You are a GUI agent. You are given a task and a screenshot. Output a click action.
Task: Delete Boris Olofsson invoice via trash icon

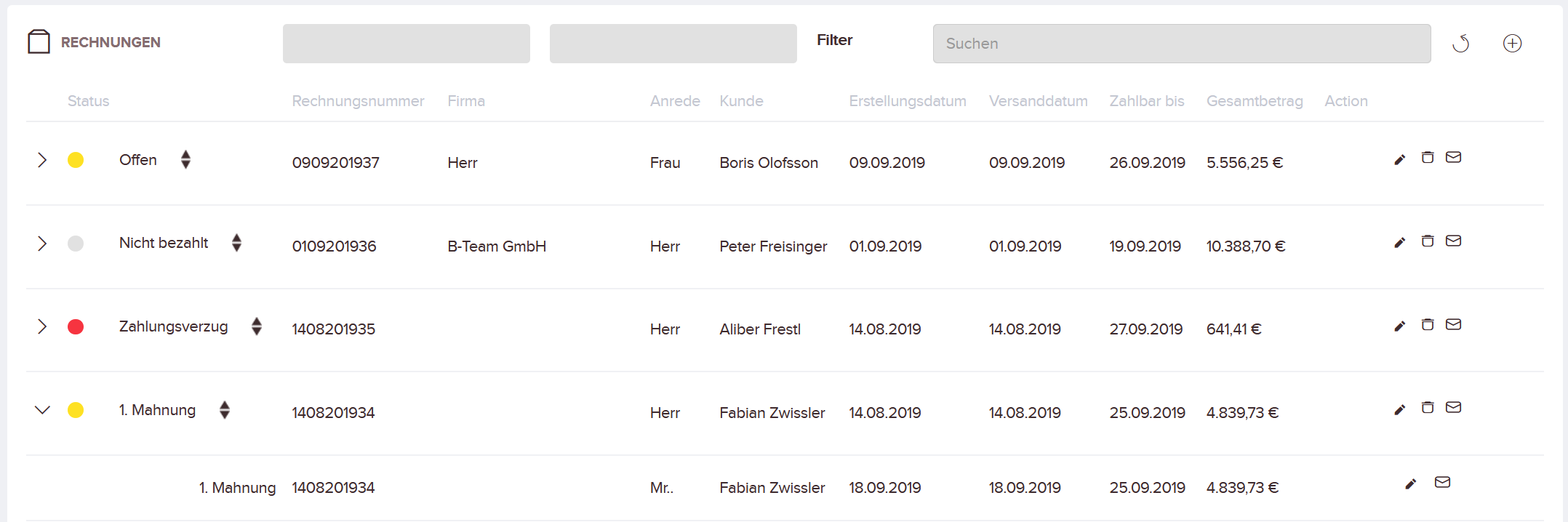tap(1428, 157)
